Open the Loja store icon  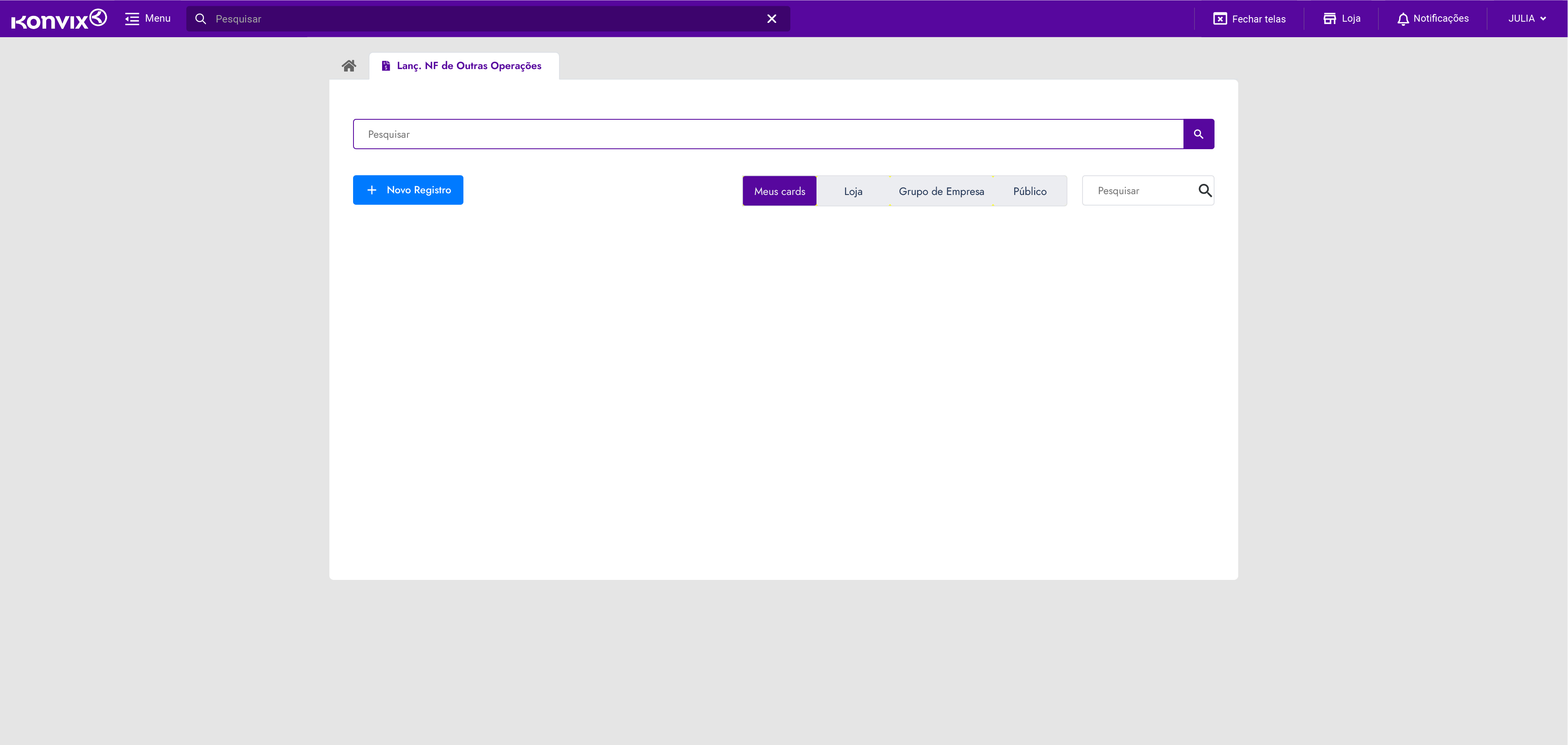point(1329,19)
